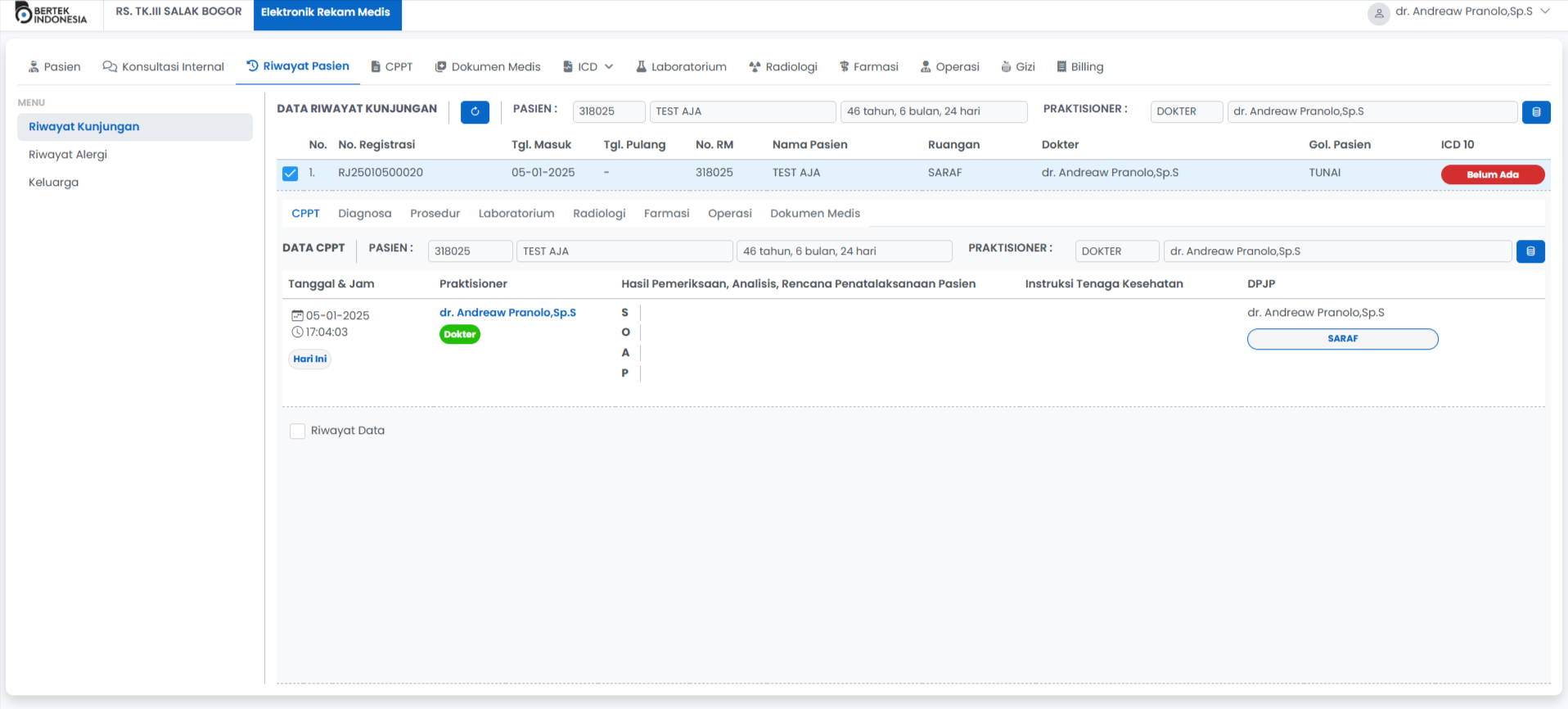Switch to the Dokumen Medis sub-tab

pyautogui.click(x=814, y=214)
